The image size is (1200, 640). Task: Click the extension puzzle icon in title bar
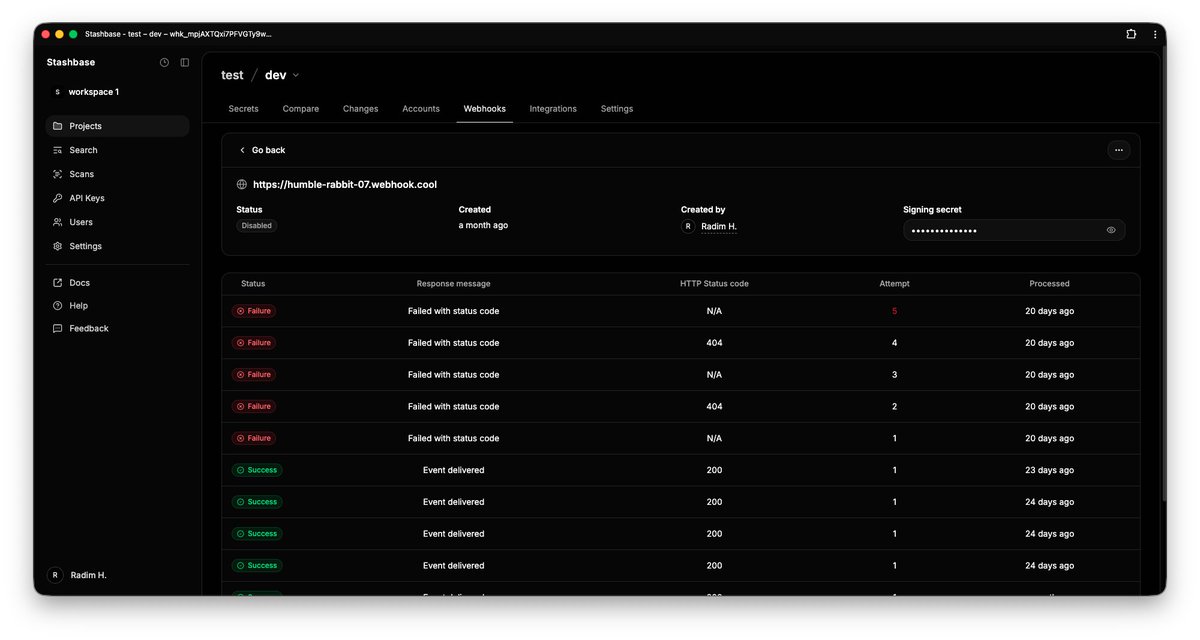pos(1131,34)
